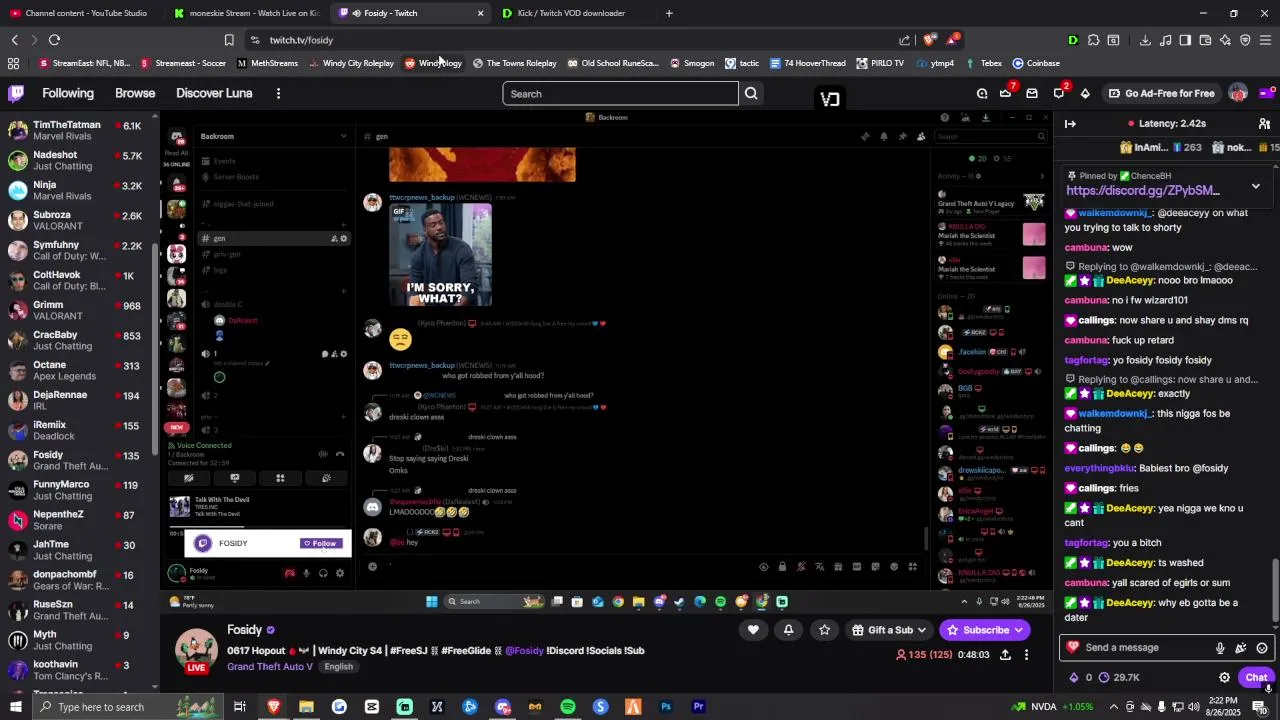
Task: Open the browser downloads icon
Action: pyautogui.click(x=1145, y=40)
